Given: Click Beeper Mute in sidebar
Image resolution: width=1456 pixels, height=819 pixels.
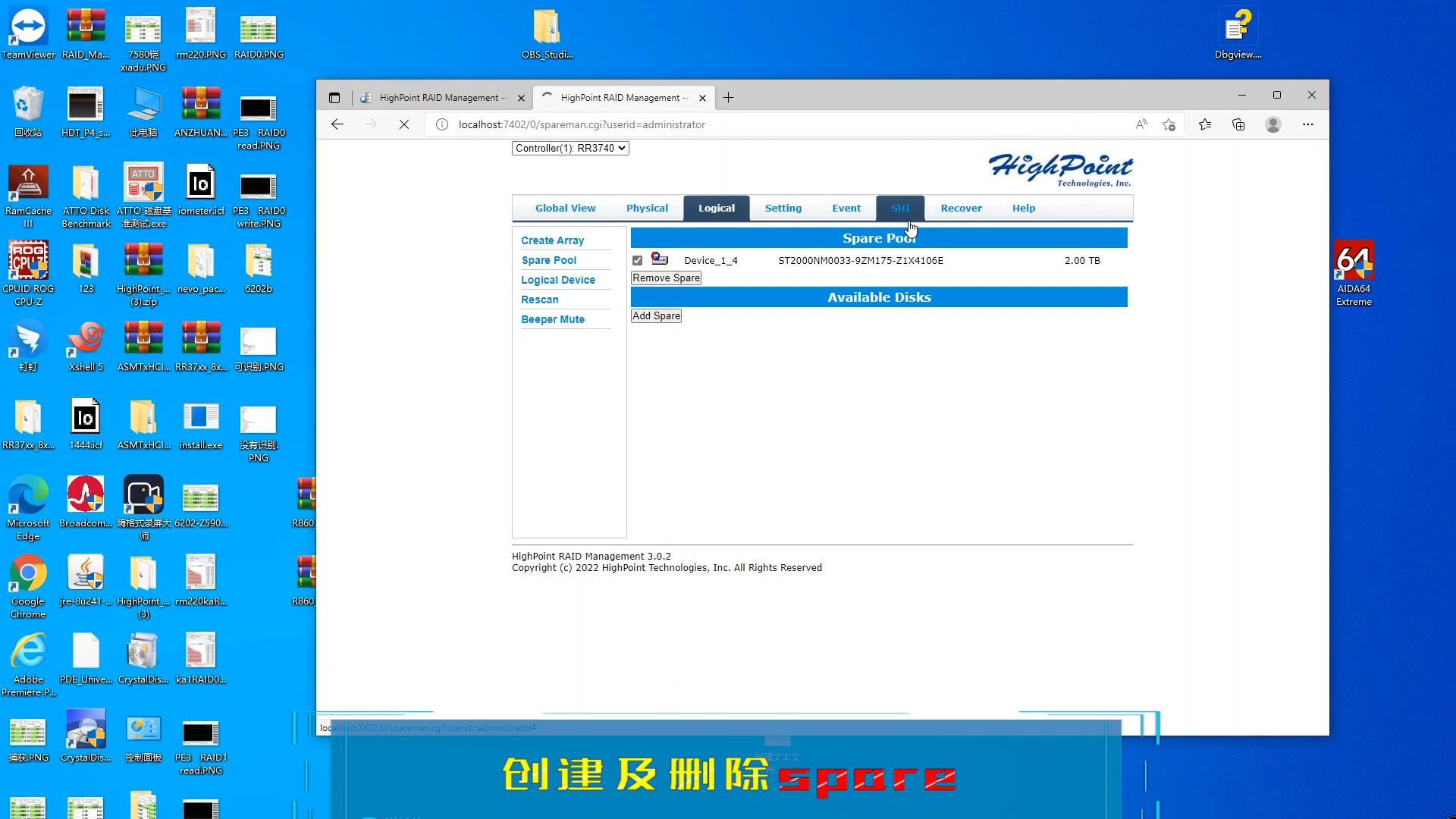Looking at the screenshot, I should tap(553, 319).
